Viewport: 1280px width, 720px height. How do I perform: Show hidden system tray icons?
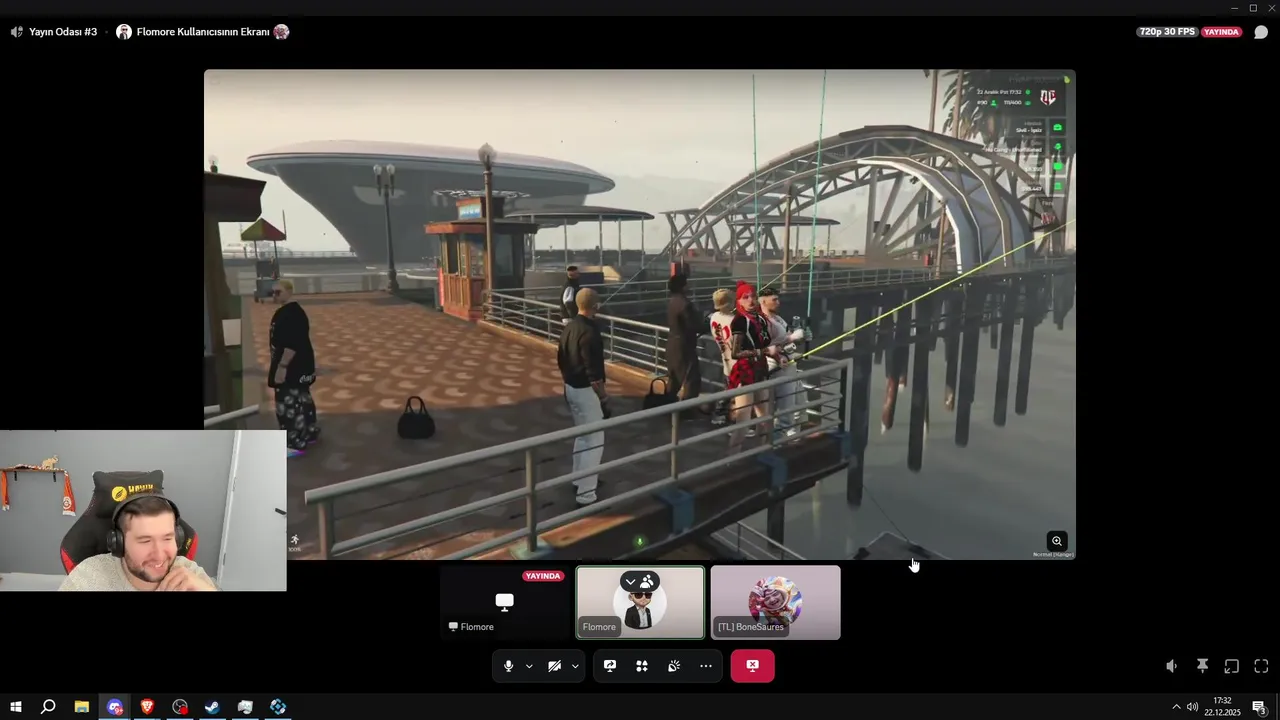click(x=1176, y=707)
